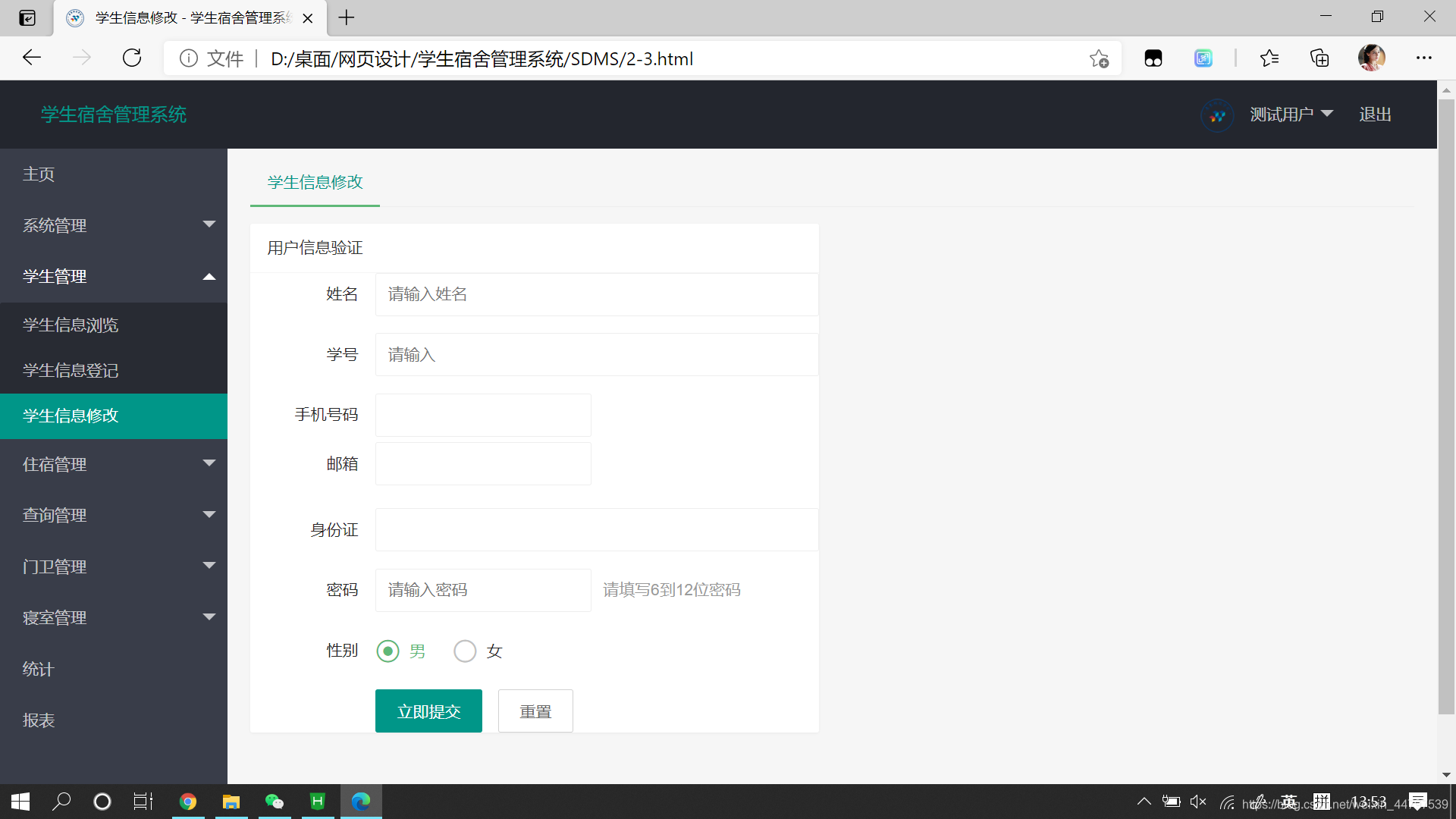Image resolution: width=1456 pixels, height=819 pixels.
Task: Open the Collections icon in toolbar
Action: coord(1319,58)
